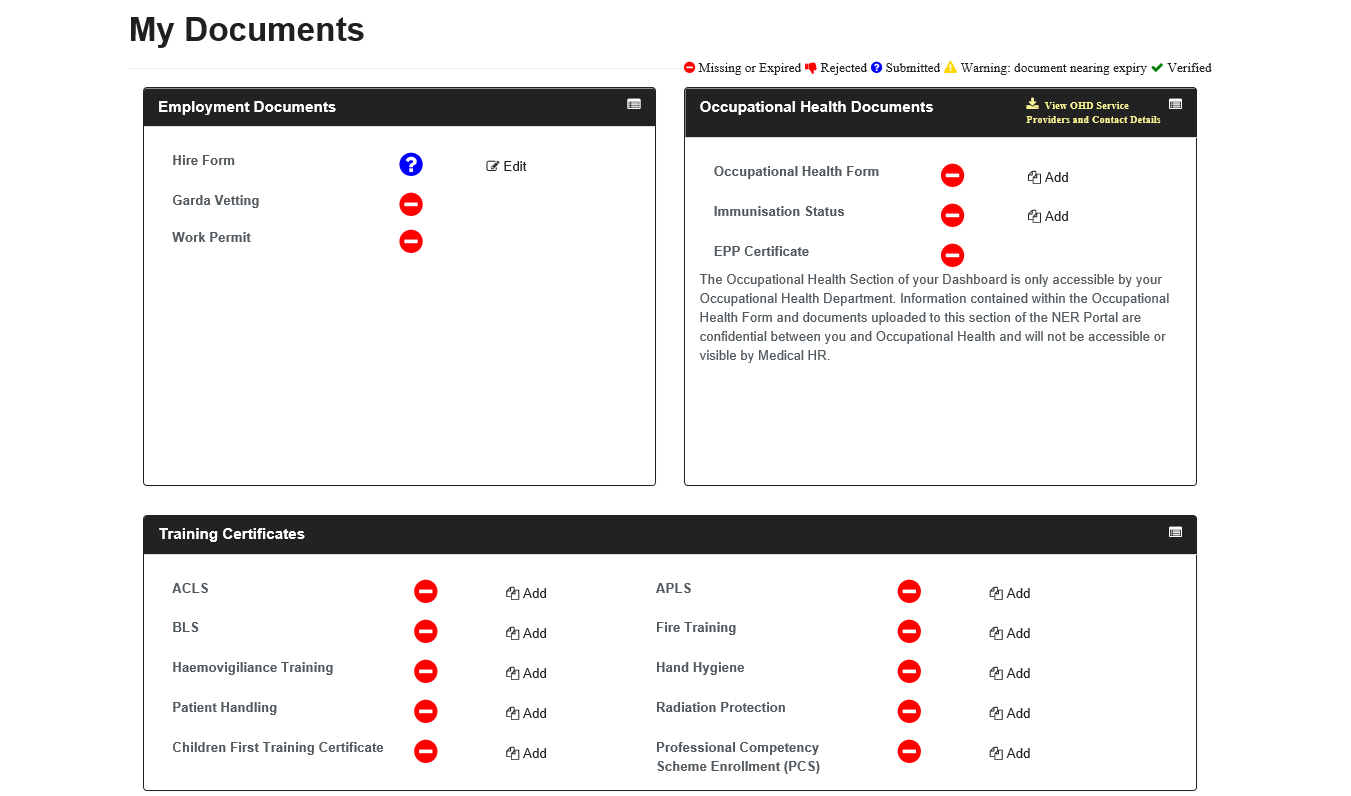Screen dimensions: 1351x796
Task: Click the Radiation Protection label
Action: (x=721, y=708)
